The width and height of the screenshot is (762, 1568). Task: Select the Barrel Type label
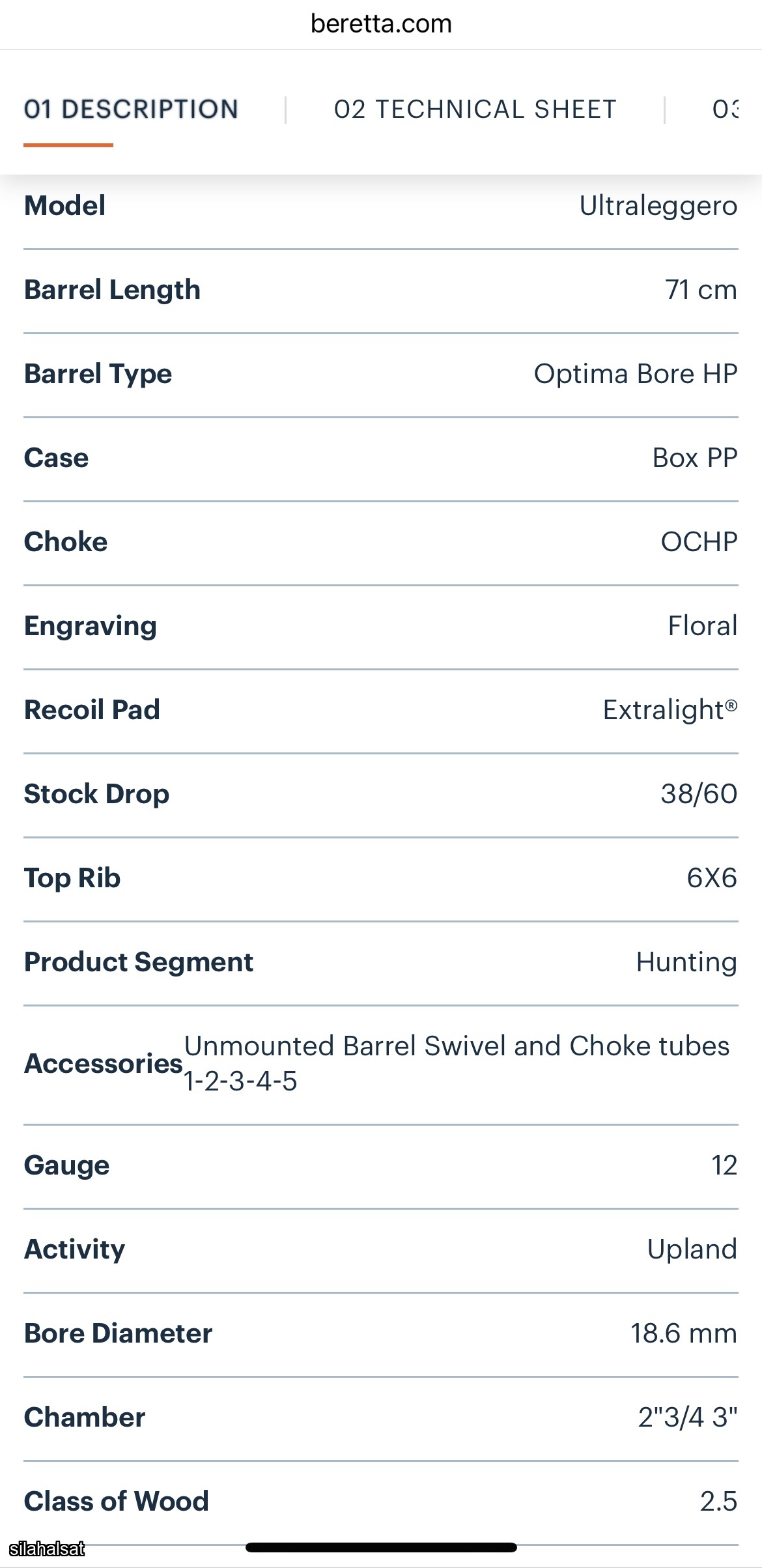point(98,374)
